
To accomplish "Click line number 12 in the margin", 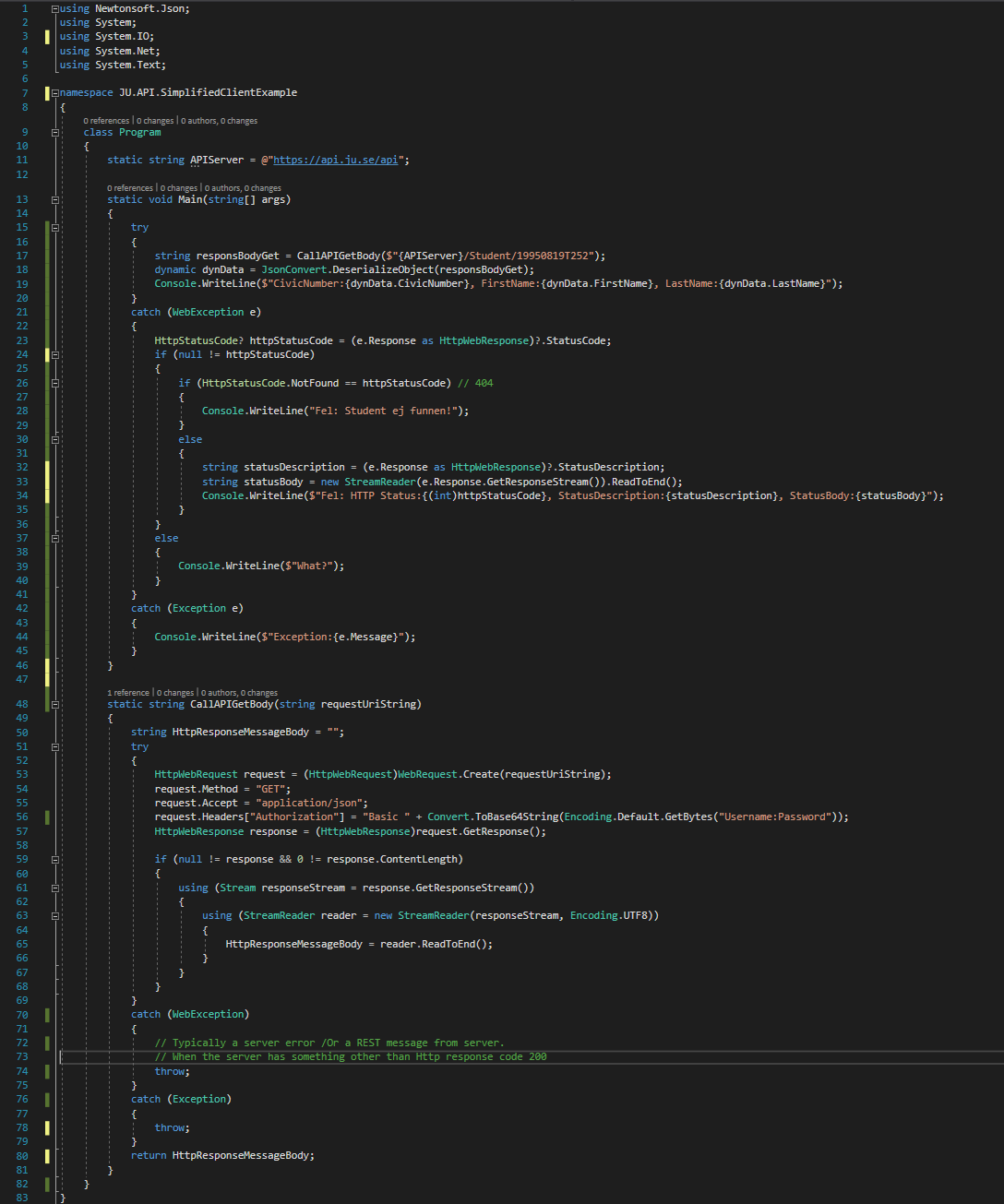I will [x=22, y=174].
